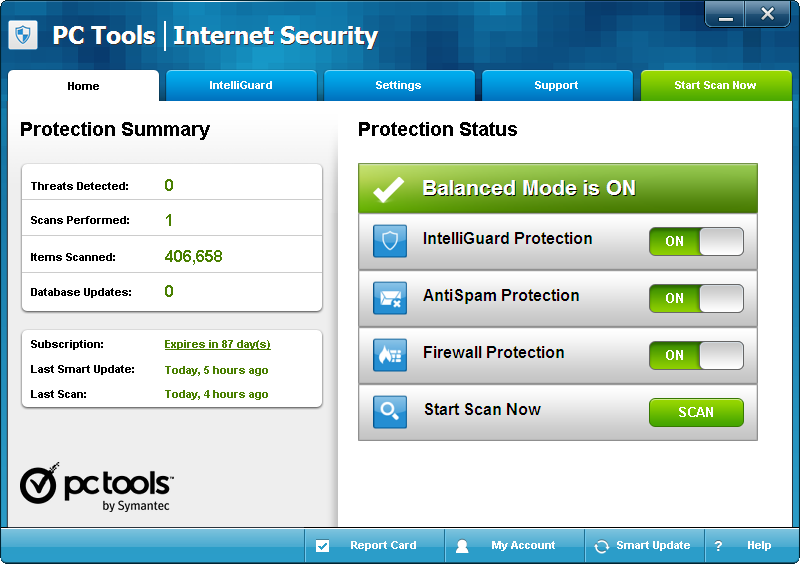Switch to the Settings tab

point(398,86)
